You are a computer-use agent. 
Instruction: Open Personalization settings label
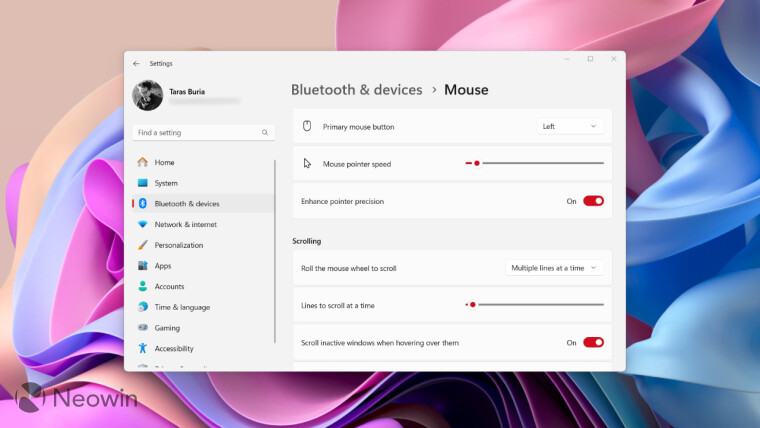[x=179, y=245]
